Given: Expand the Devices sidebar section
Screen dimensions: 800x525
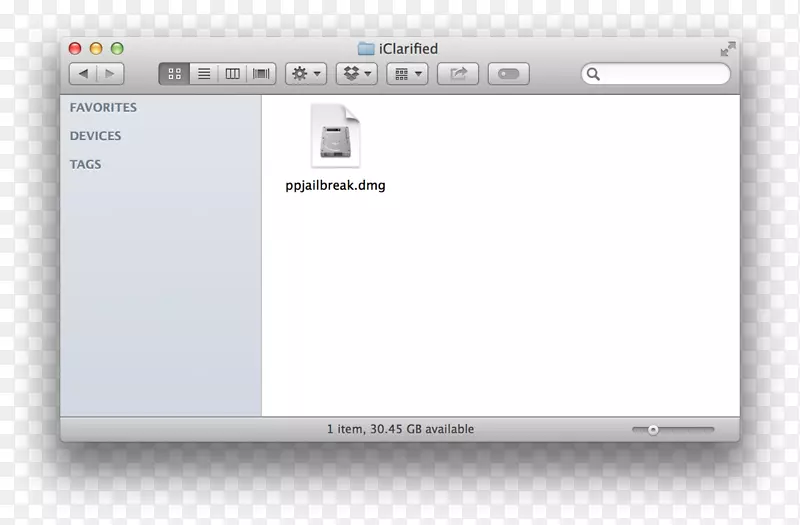Looking at the screenshot, I should tap(95, 136).
